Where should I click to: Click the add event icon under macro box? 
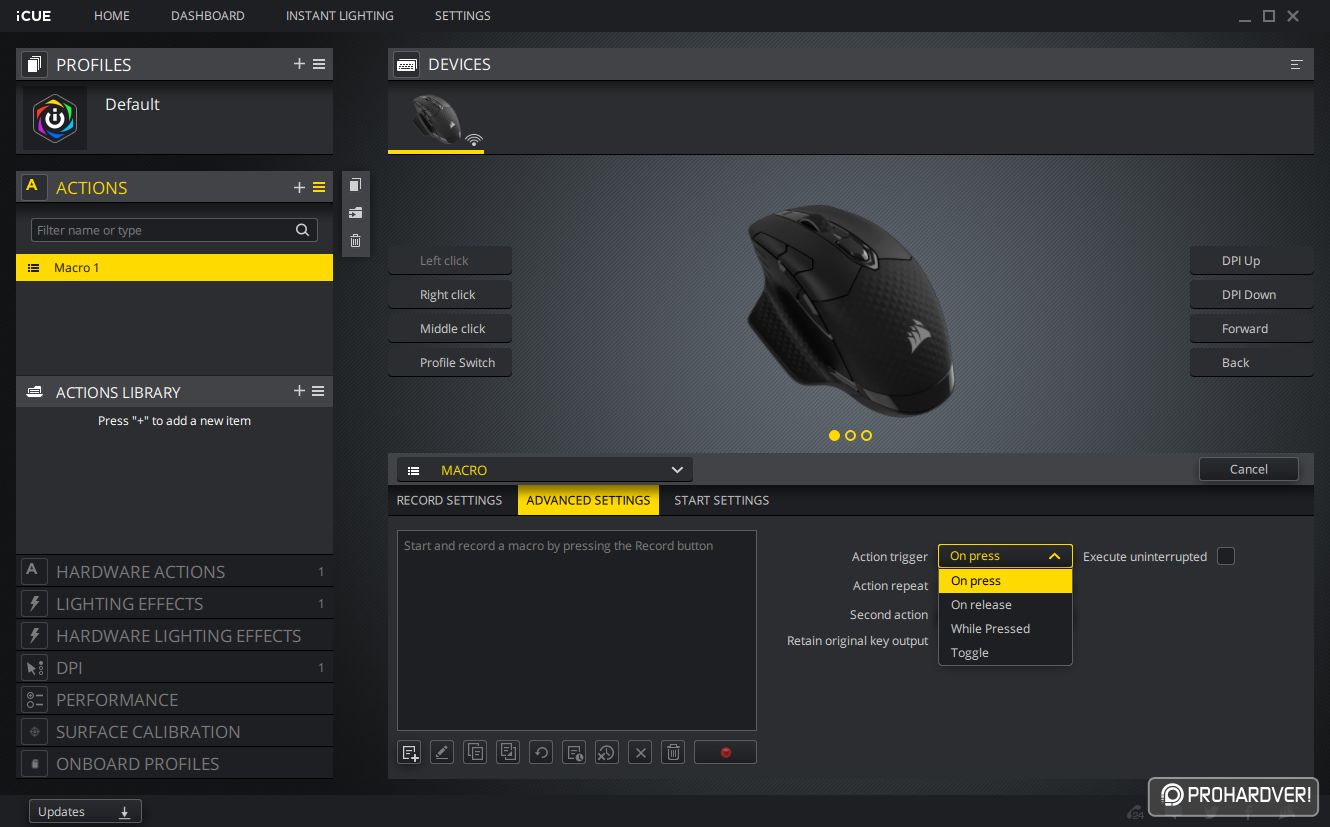coord(409,752)
